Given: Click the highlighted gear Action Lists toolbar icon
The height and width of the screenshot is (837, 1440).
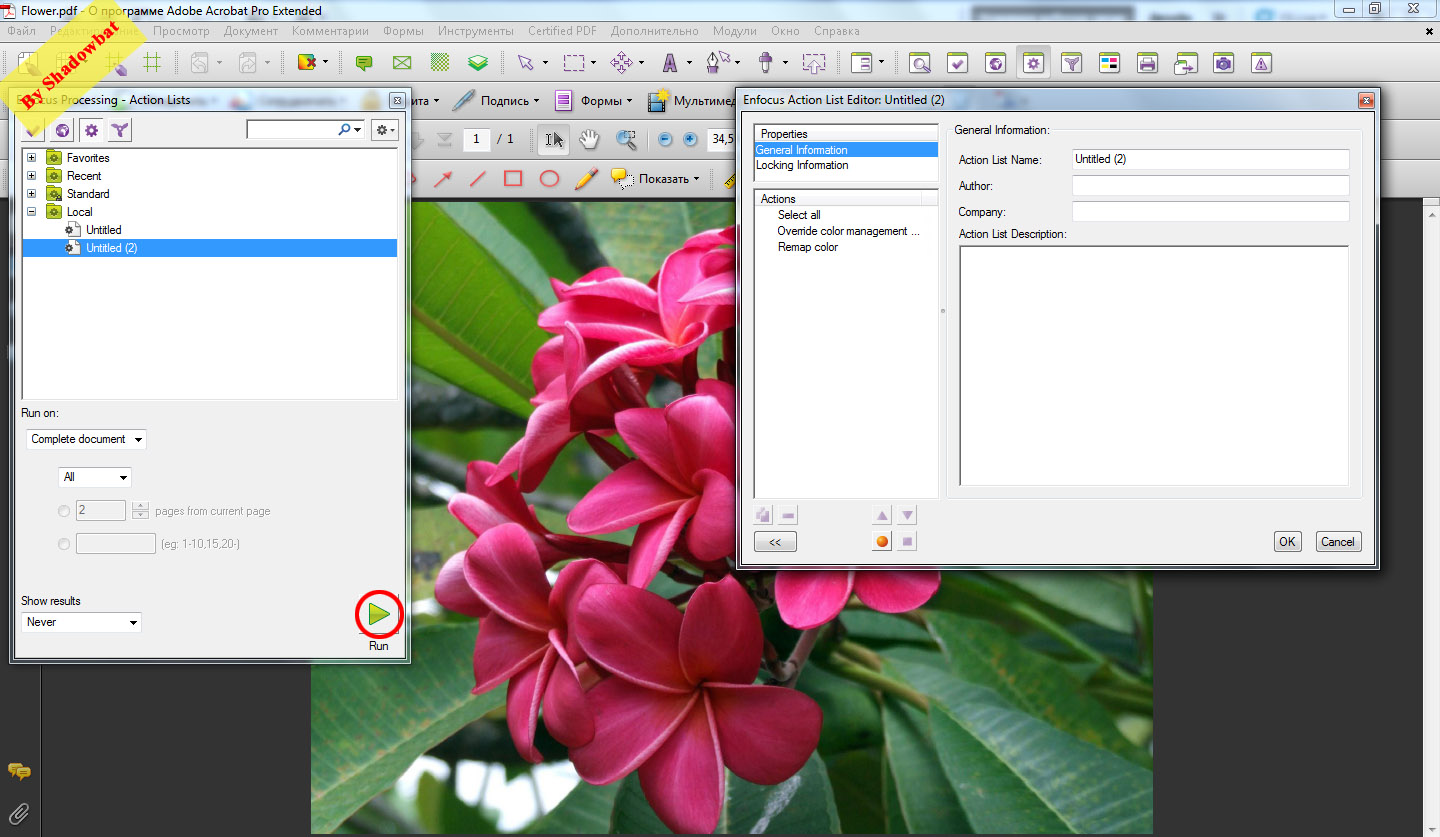Looking at the screenshot, I should 1033,63.
